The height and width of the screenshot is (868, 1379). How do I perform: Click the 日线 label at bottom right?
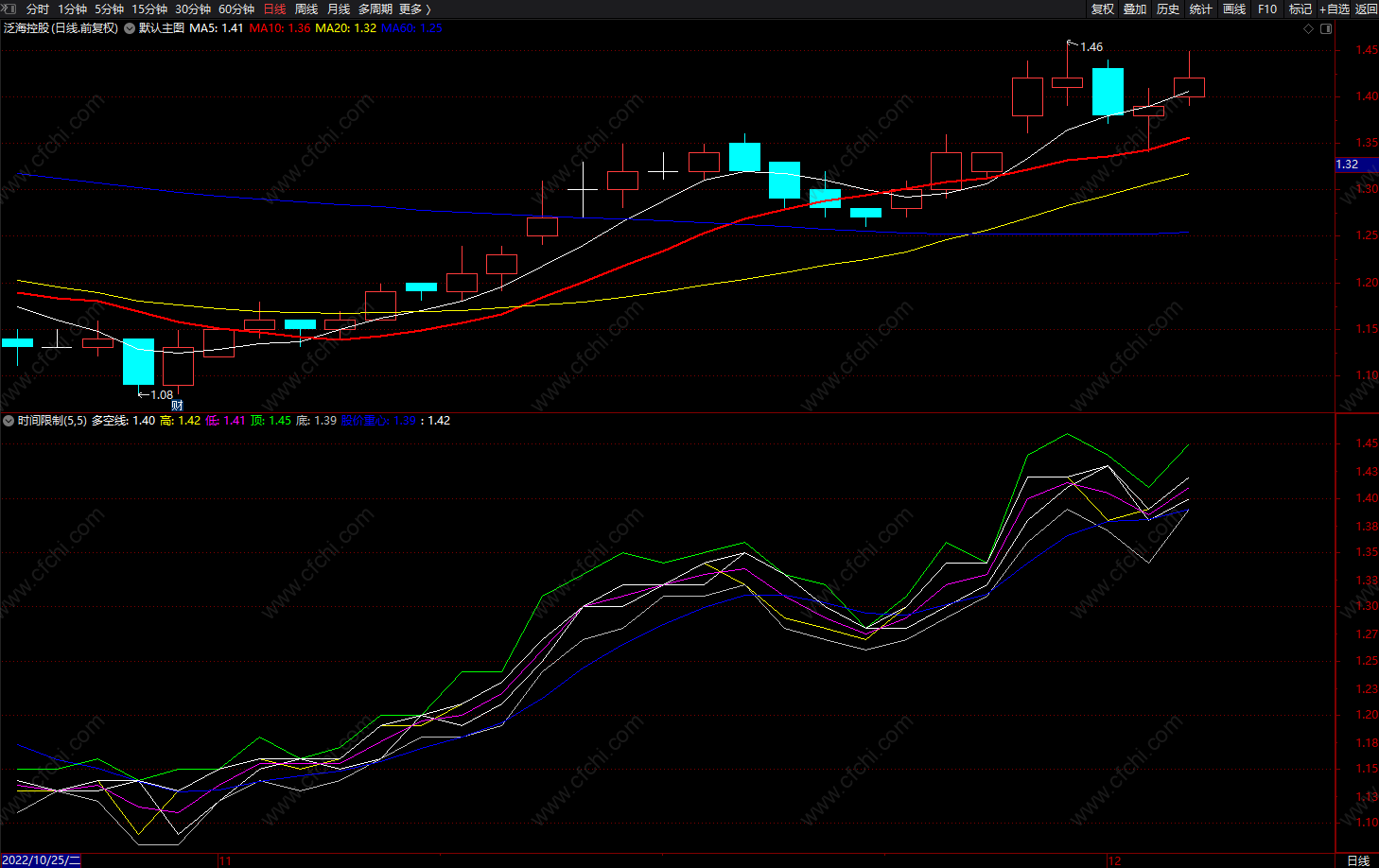point(1358,860)
